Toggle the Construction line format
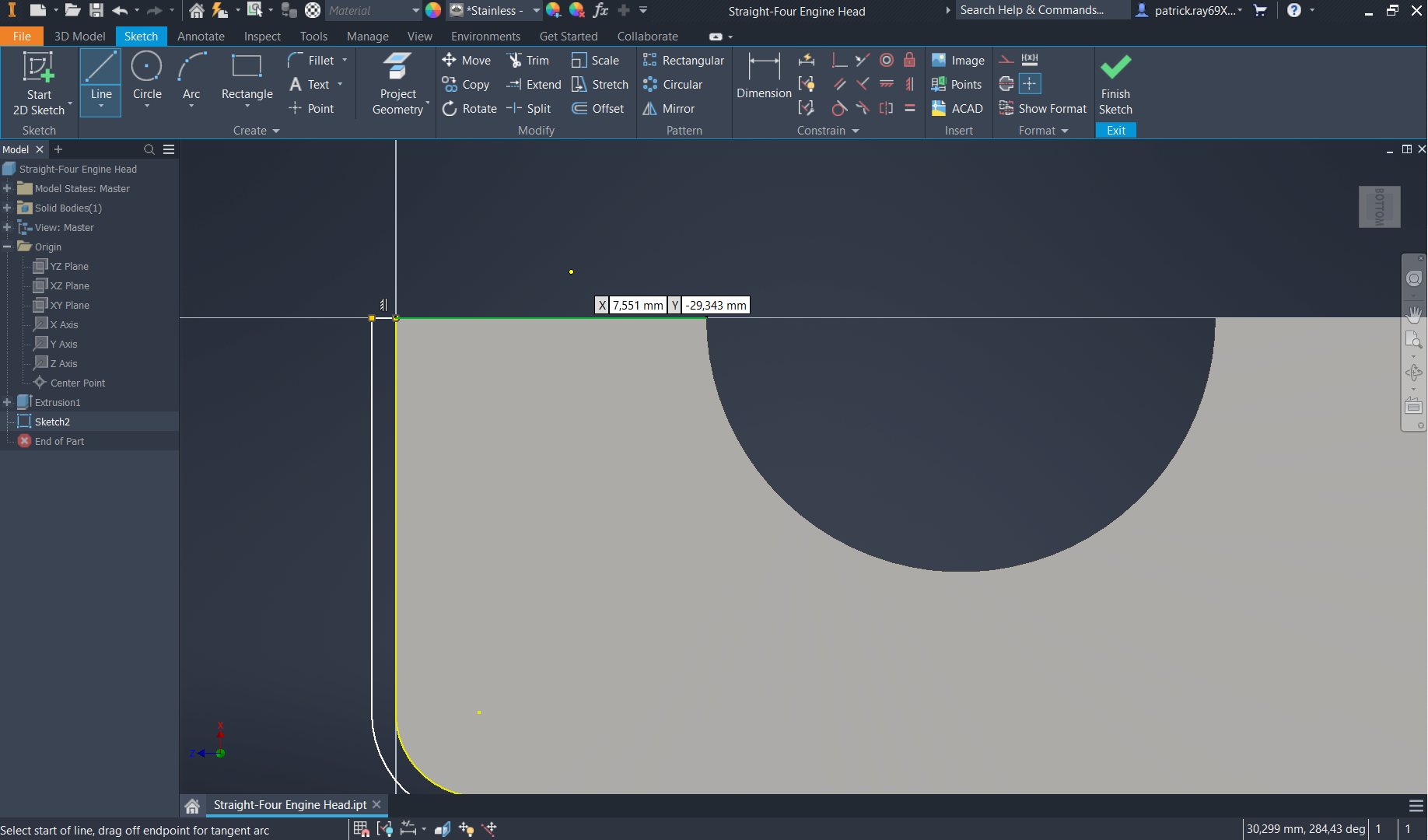Image resolution: width=1428 pixels, height=840 pixels. [x=1006, y=60]
